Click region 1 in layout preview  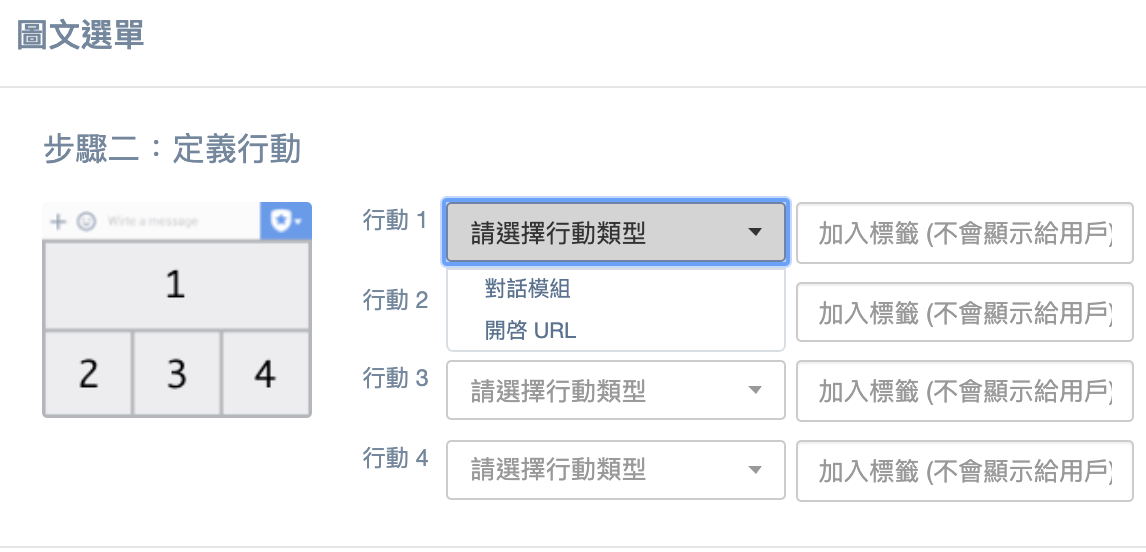(x=177, y=285)
